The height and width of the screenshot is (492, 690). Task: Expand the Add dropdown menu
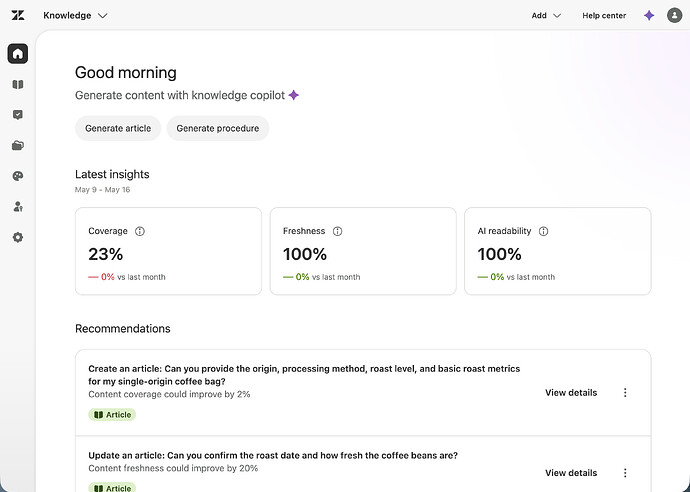546,15
